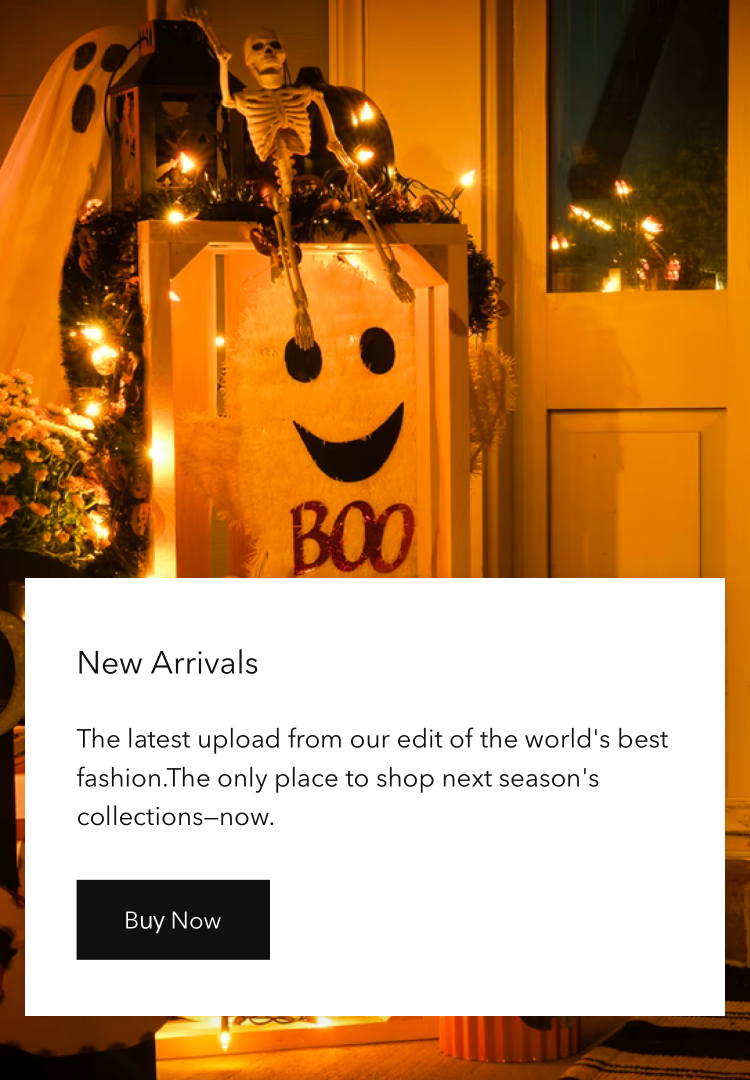Click the skeleton figure's skull
750x1080 pixels.
[x=264, y=56]
